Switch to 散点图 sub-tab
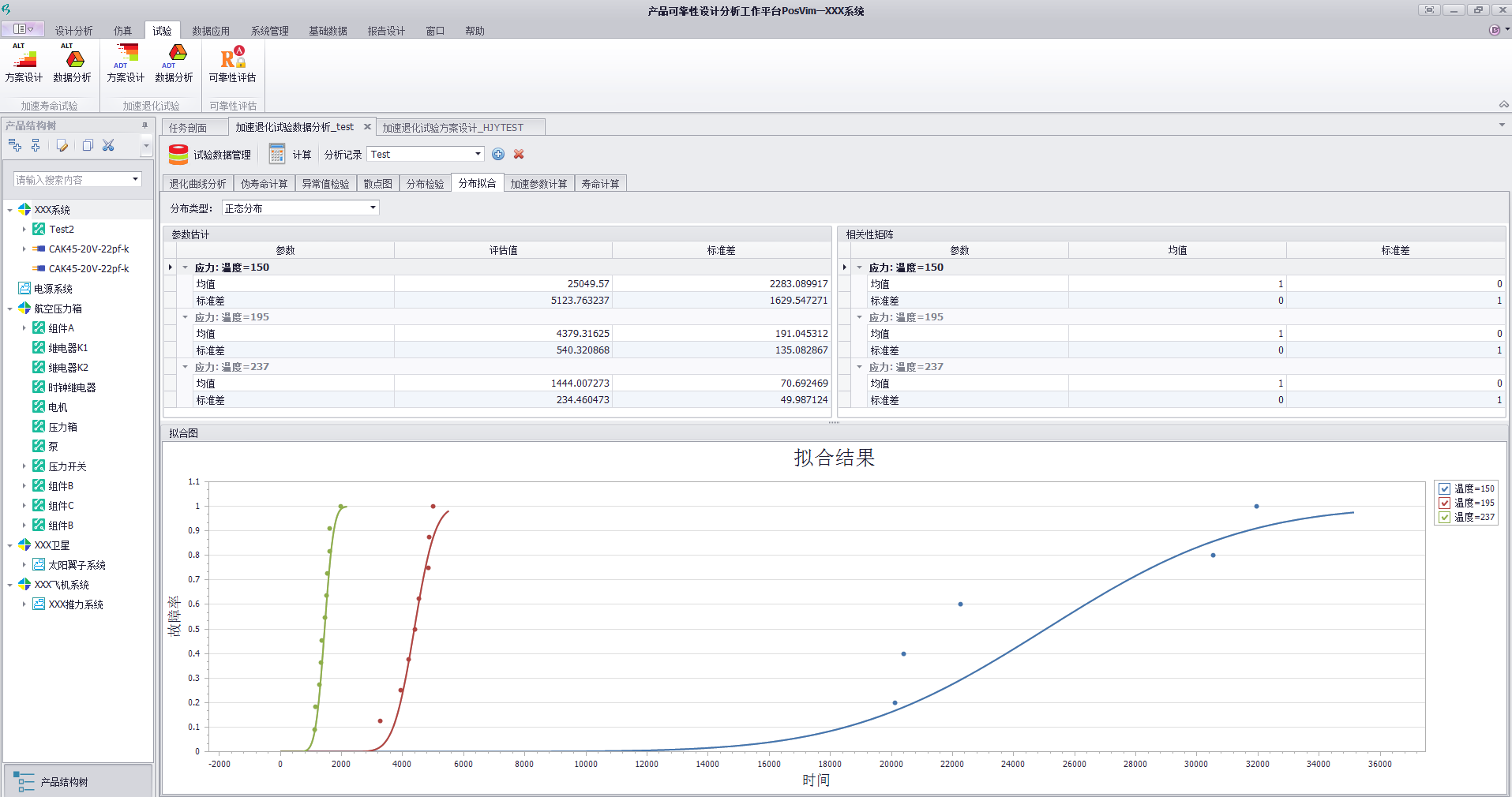 coord(378,183)
